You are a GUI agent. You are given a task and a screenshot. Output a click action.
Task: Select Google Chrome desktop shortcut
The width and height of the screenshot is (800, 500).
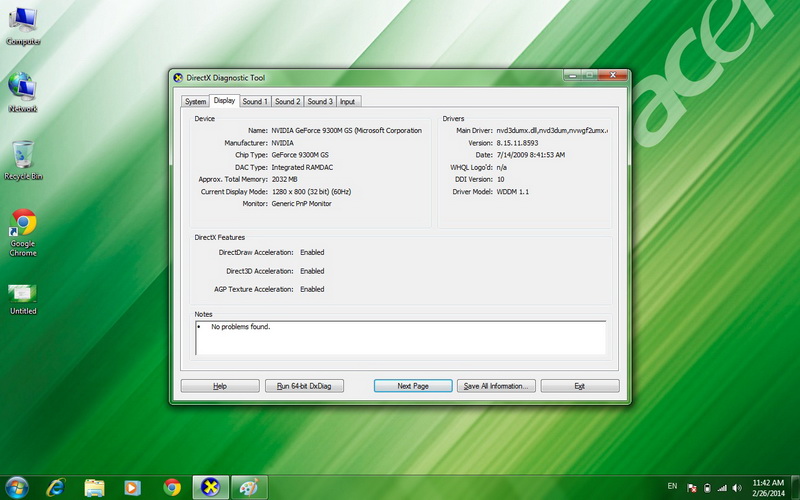tap(23, 233)
